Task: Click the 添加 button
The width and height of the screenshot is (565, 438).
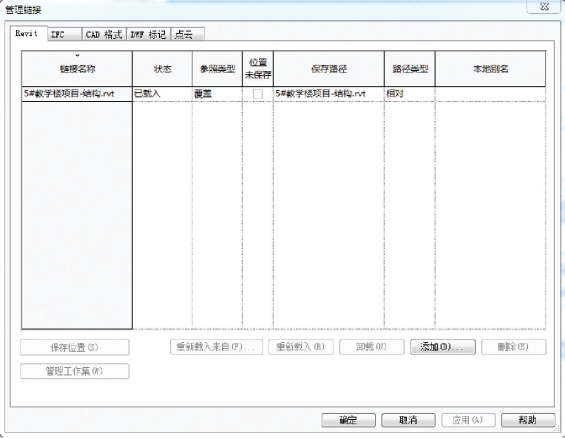Action: click(442, 347)
